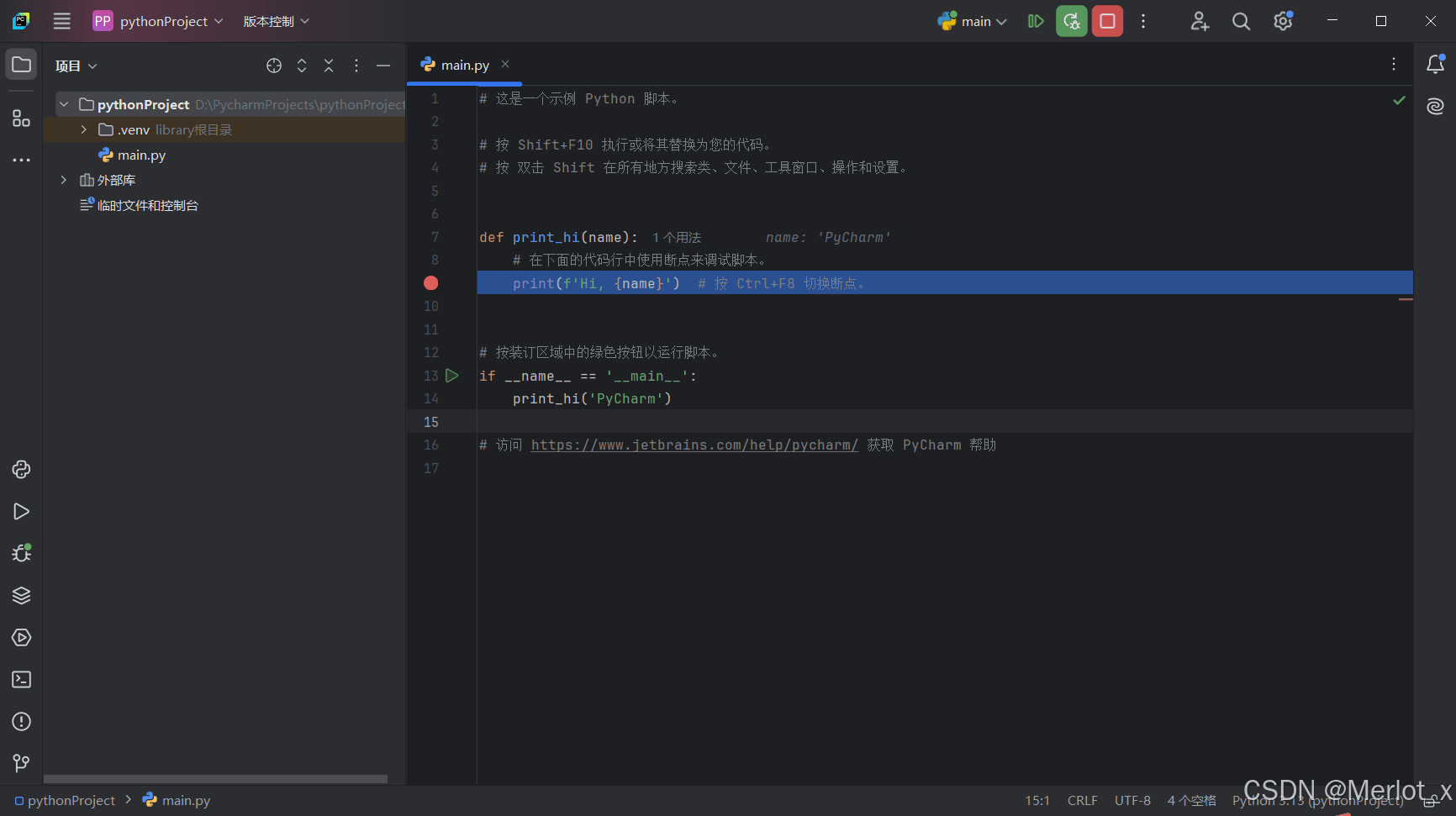
Task: Open the Python Console tool window
Action: (x=21, y=470)
